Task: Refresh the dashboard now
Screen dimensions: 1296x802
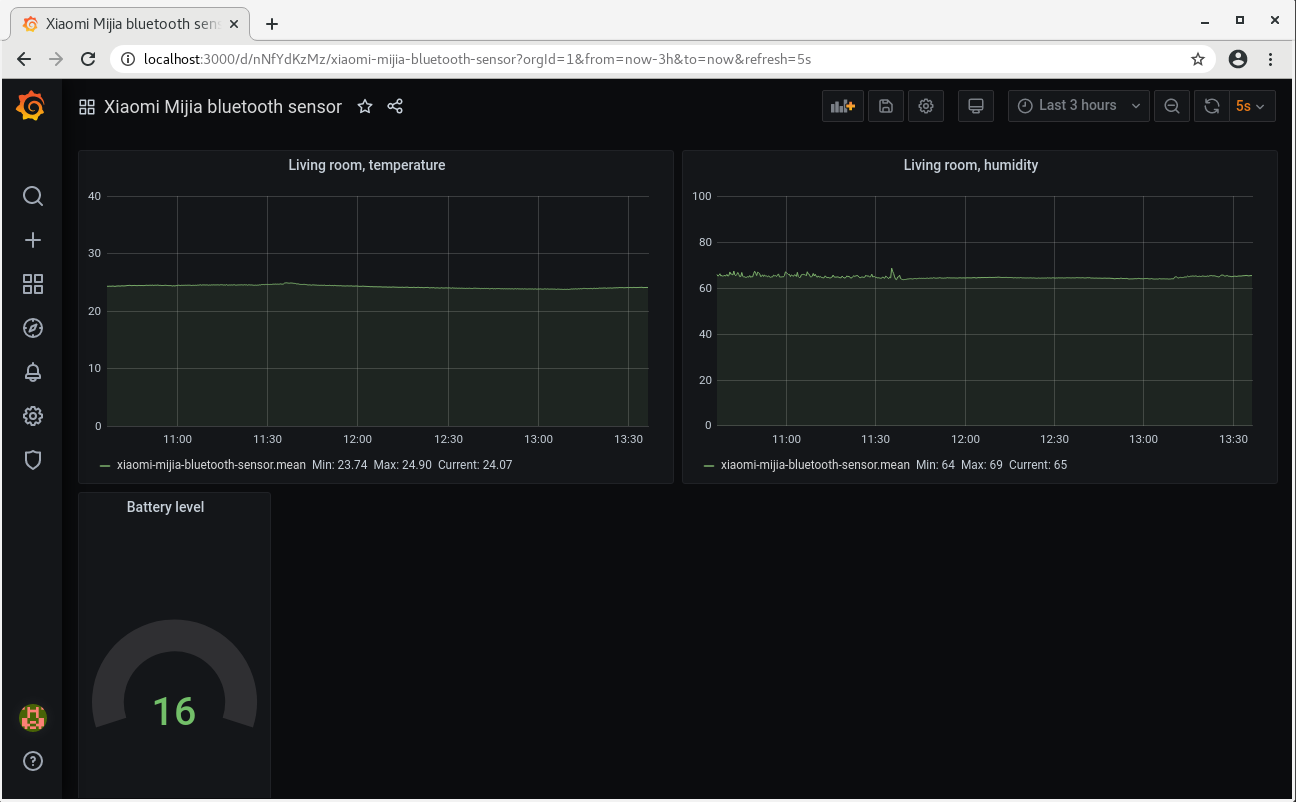Action: [x=1212, y=106]
